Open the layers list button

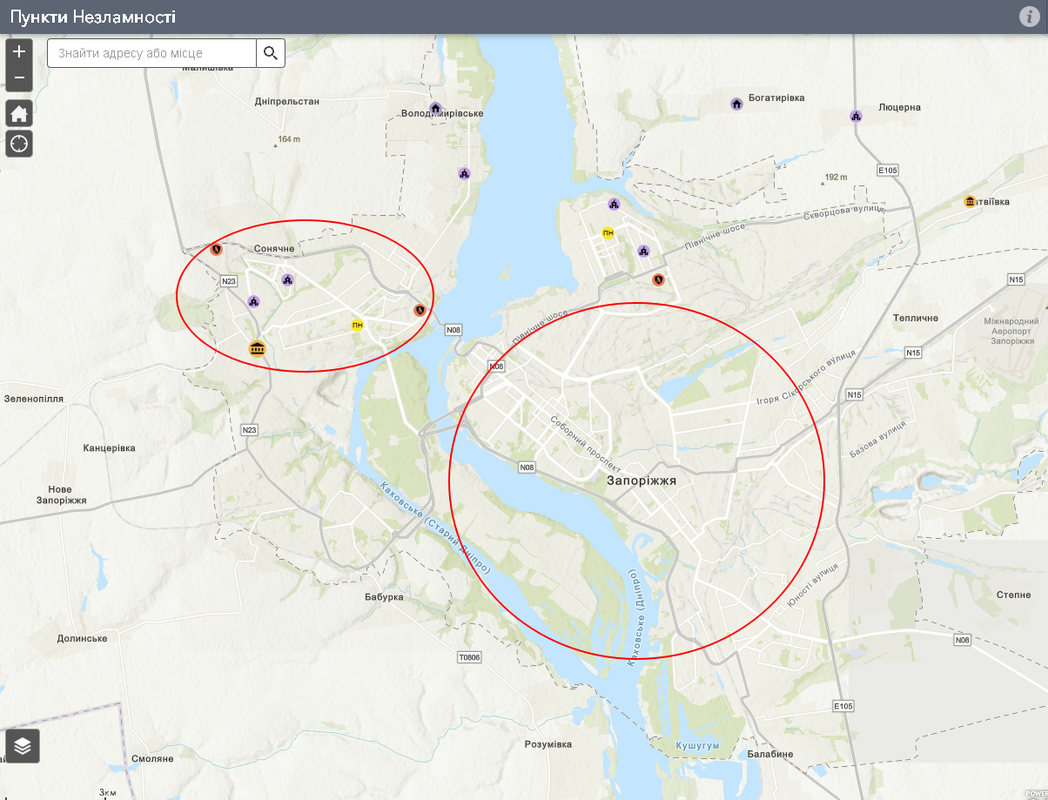(23, 746)
